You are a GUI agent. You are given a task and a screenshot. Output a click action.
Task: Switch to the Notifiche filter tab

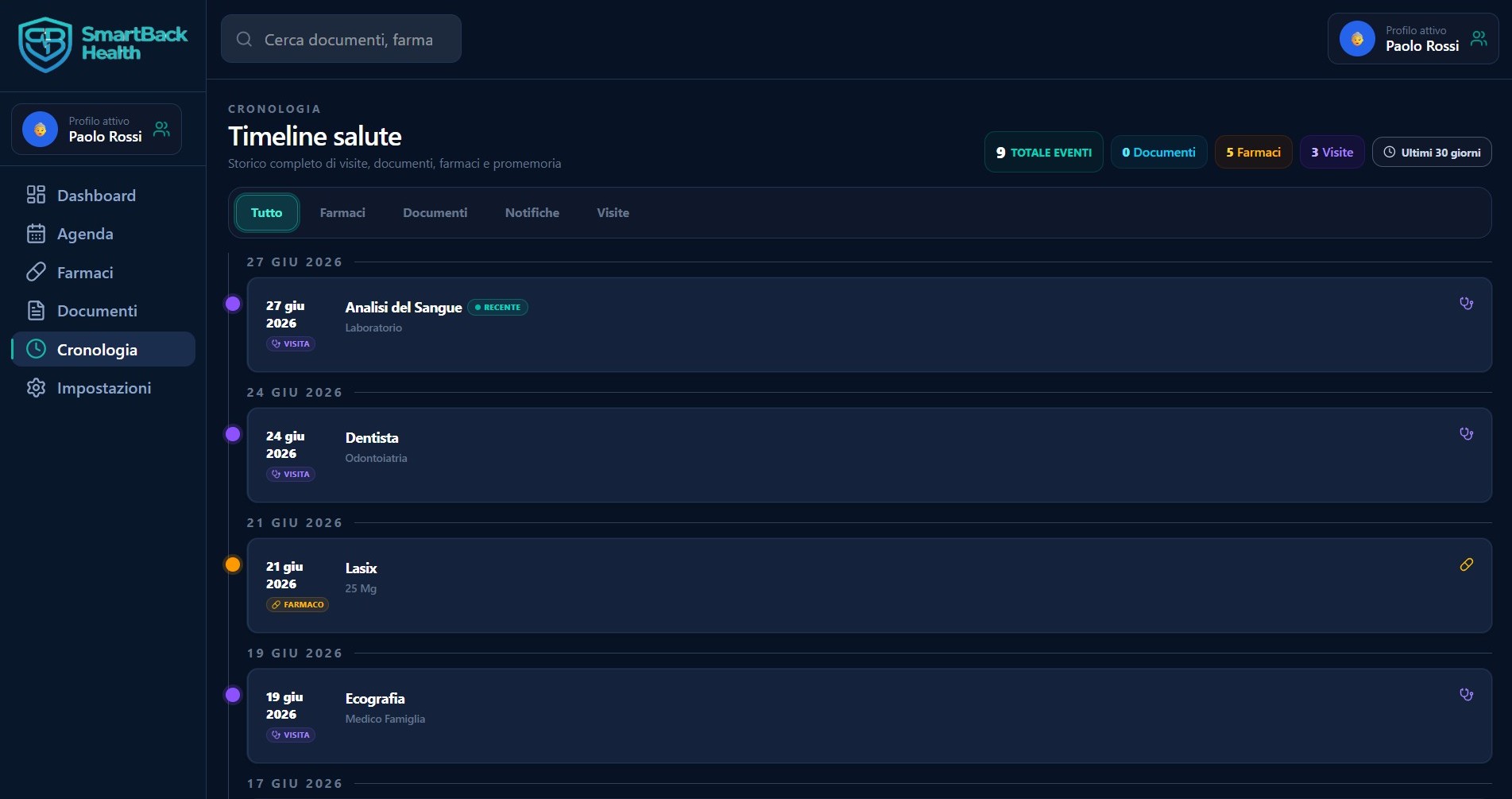(532, 212)
